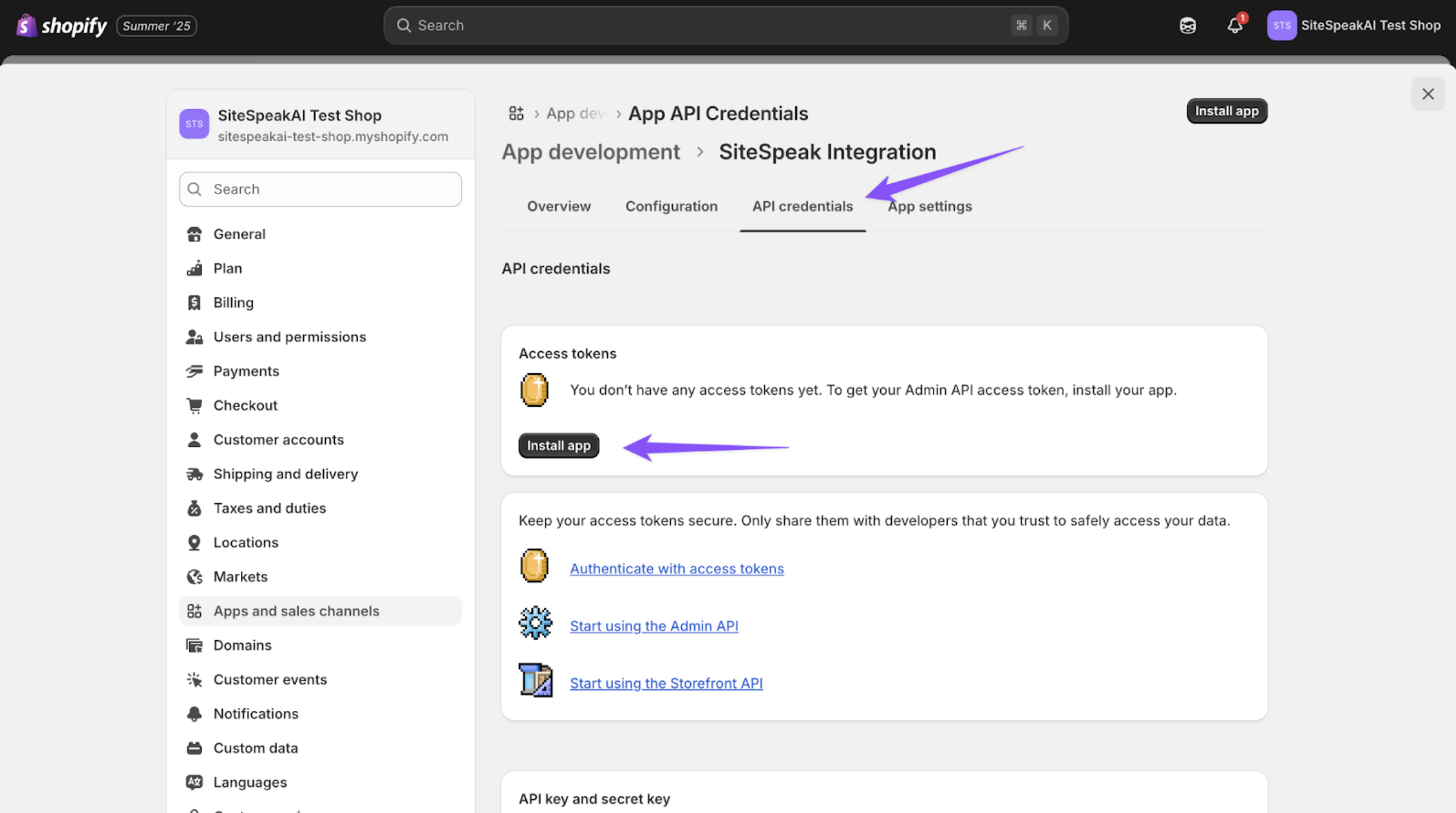Screen dimensions: 1456x813
Task: Click the collapsed App dev breadcrumb
Action: pyautogui.click(x=575, y=113)
